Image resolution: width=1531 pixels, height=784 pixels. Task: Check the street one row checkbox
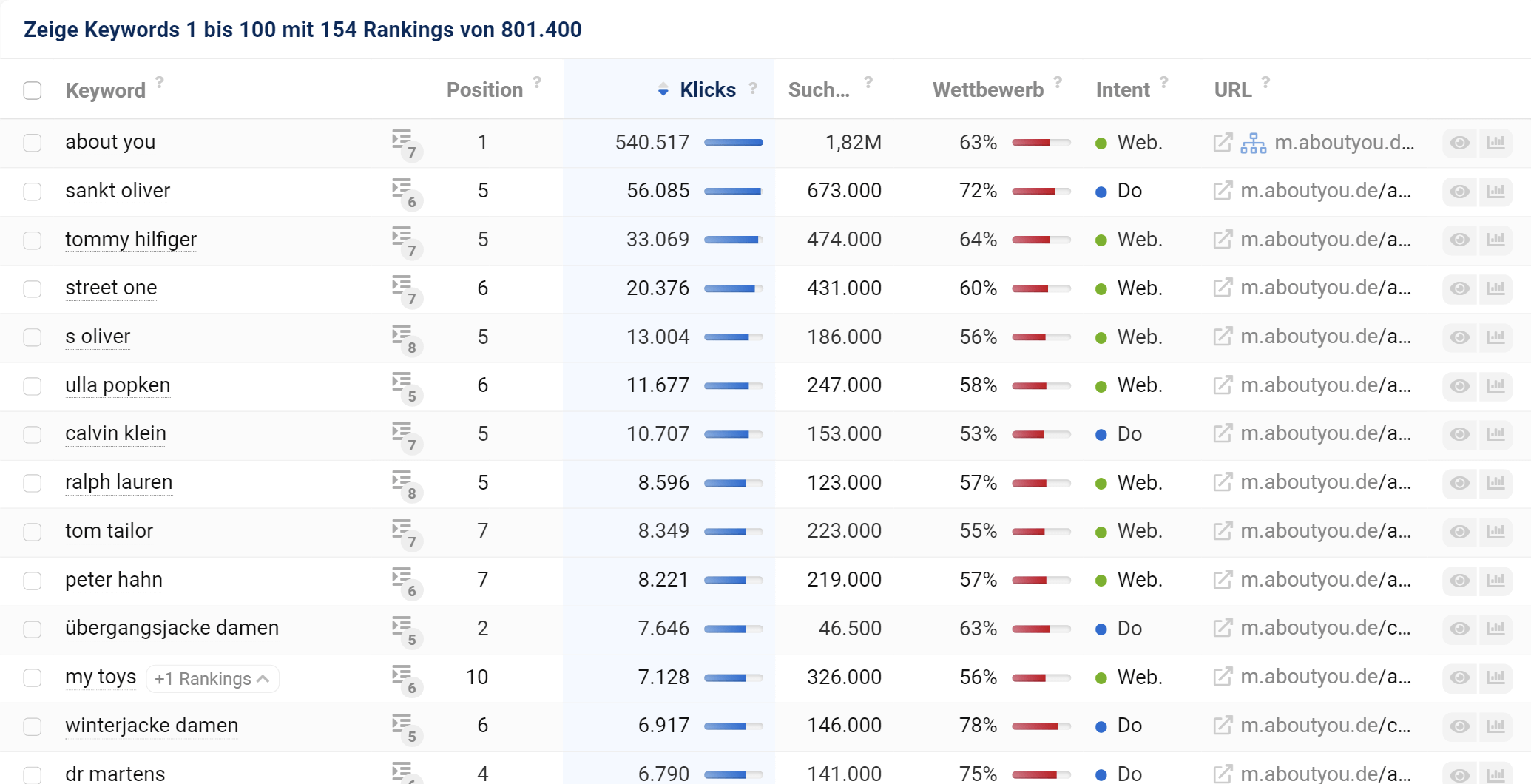[x=33, y=288]
